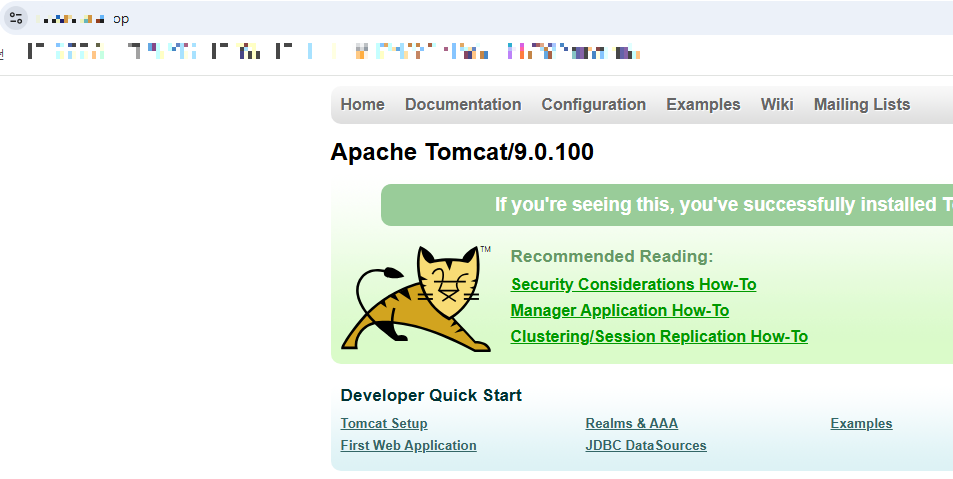The width and height of the screenshot is (953, 479).
Task: Go to the Configuration nav item
Action: coord(593,105)
